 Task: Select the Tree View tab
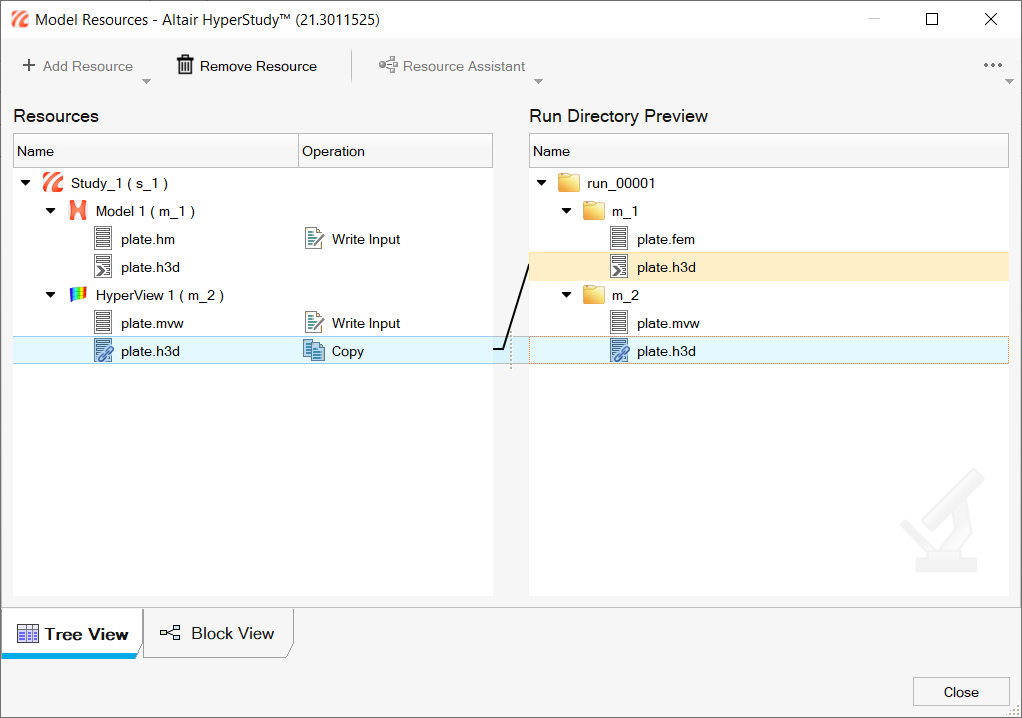[x=72, y=634]
